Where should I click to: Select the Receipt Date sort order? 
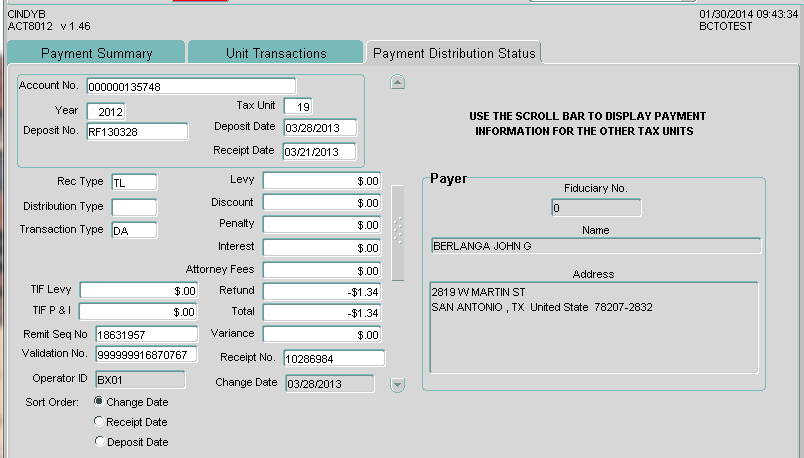tap(99, 422)
